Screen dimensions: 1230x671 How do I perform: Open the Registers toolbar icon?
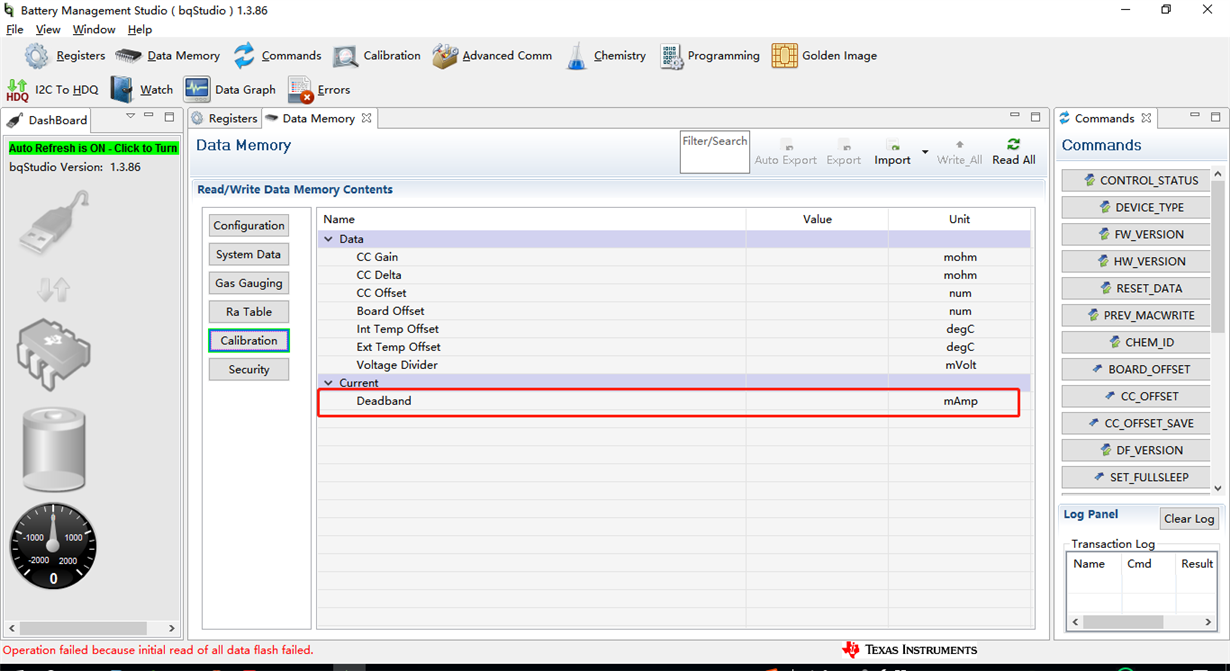coord(37,56)
